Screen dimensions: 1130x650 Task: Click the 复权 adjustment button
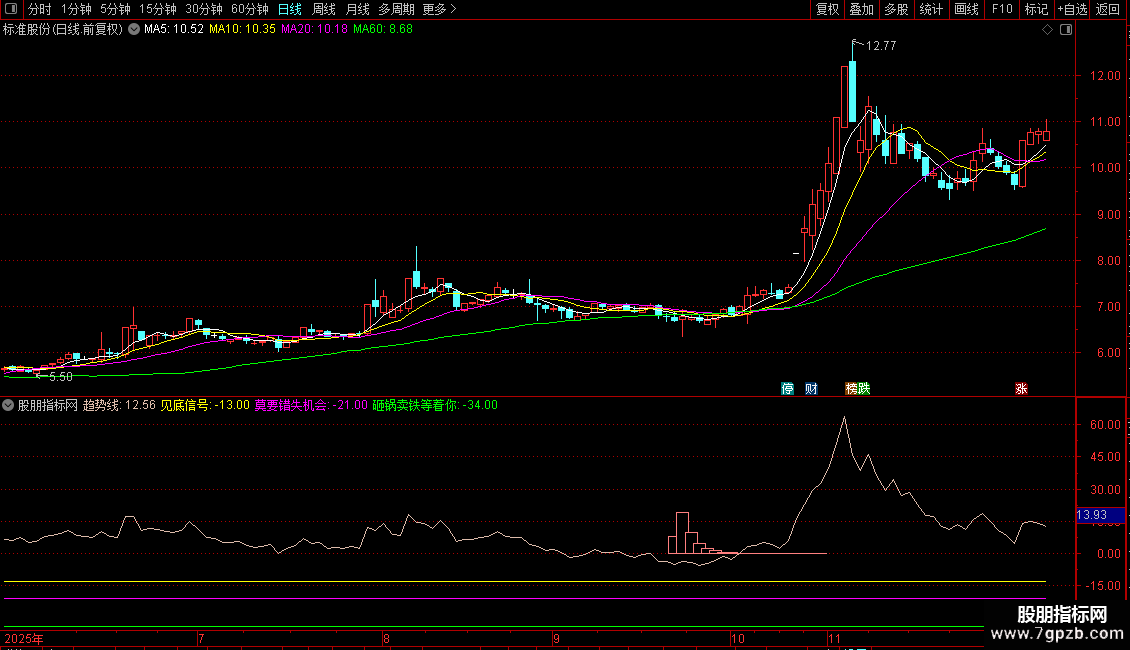pyautogui.click(x=827, y=9)
